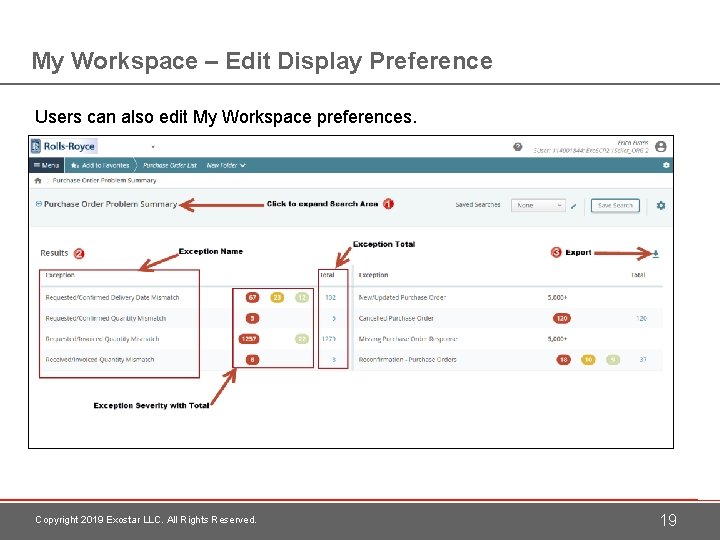Open total 120 link for Cancelled Purchase Order
Viewport: 720px width, 540px height.
point(641,318)
